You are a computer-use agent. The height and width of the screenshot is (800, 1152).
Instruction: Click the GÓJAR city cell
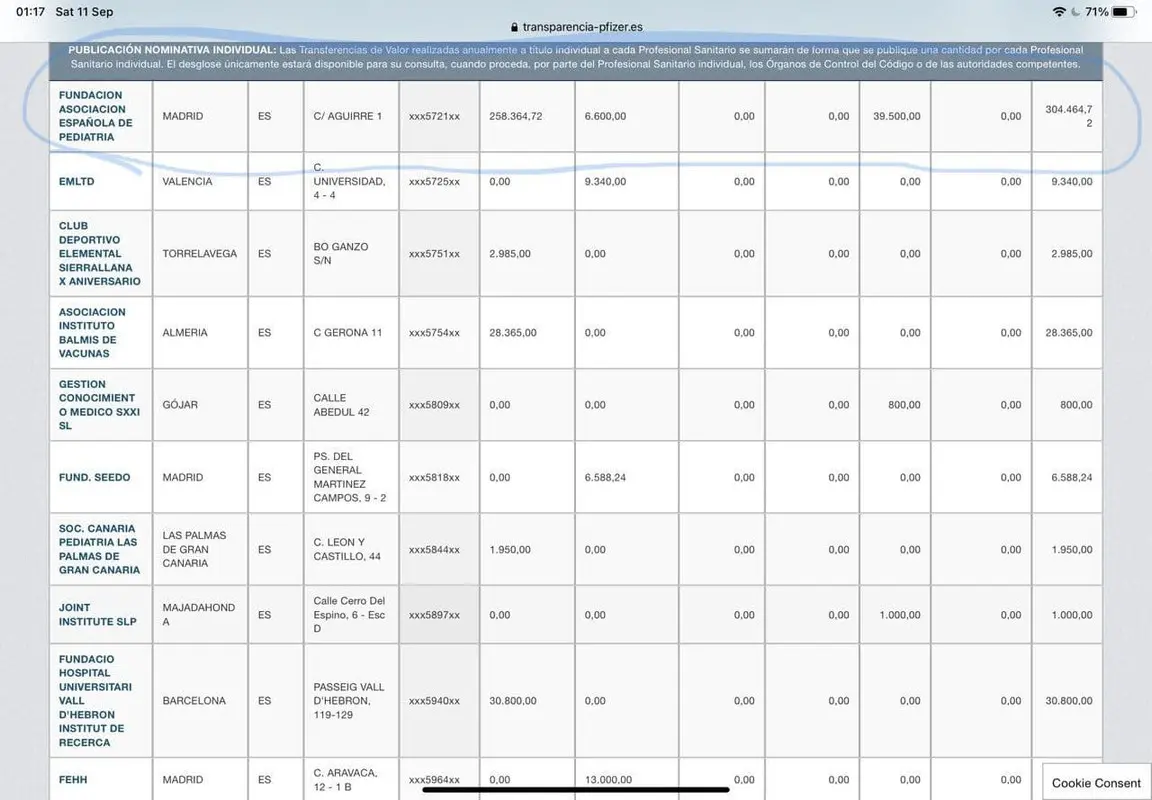pos(200,405)
